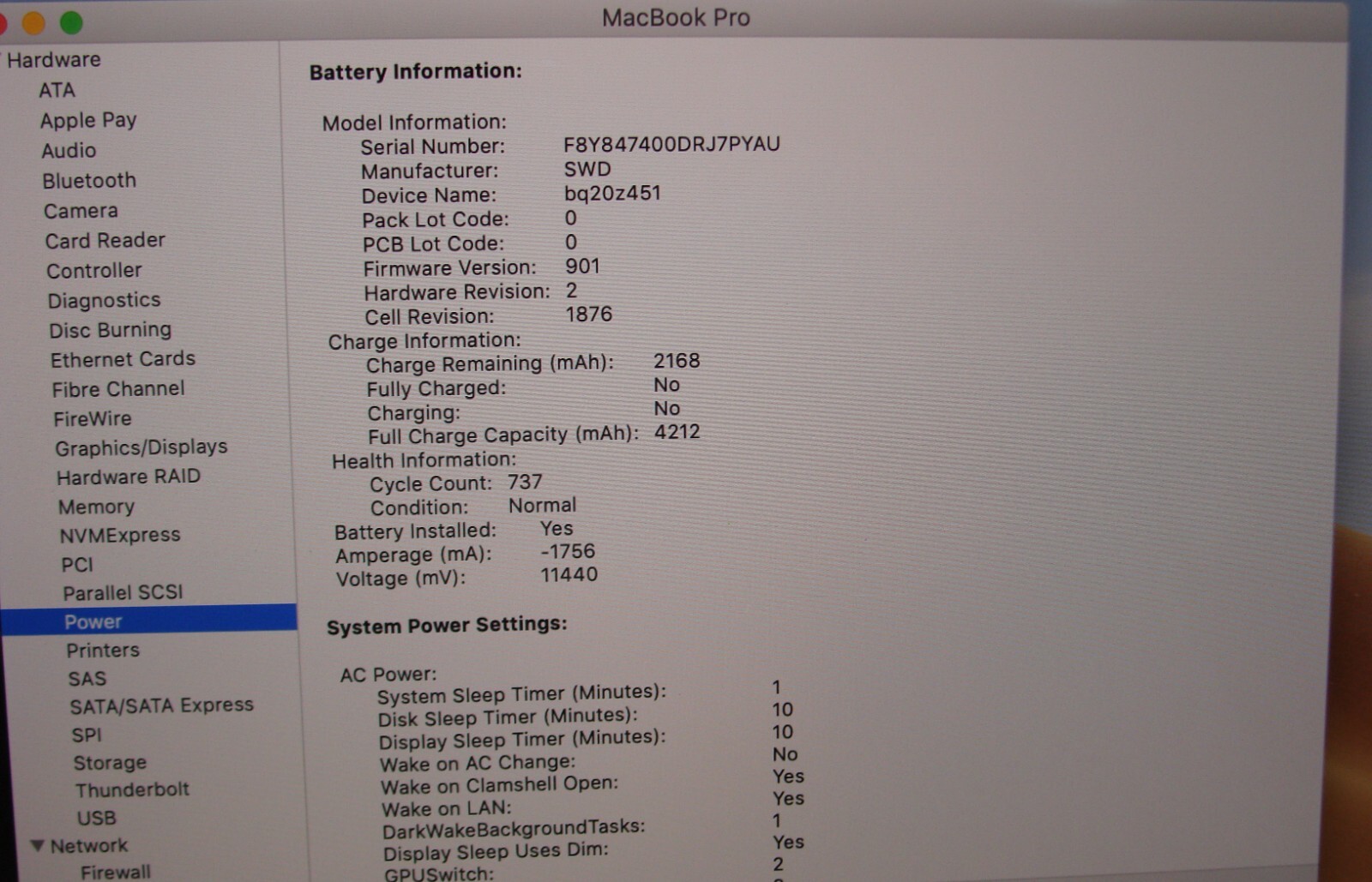Open Firewall under Network
The width and height of the screenshot is (1372, 882).
pyautogui.click(x=116, y=872)
